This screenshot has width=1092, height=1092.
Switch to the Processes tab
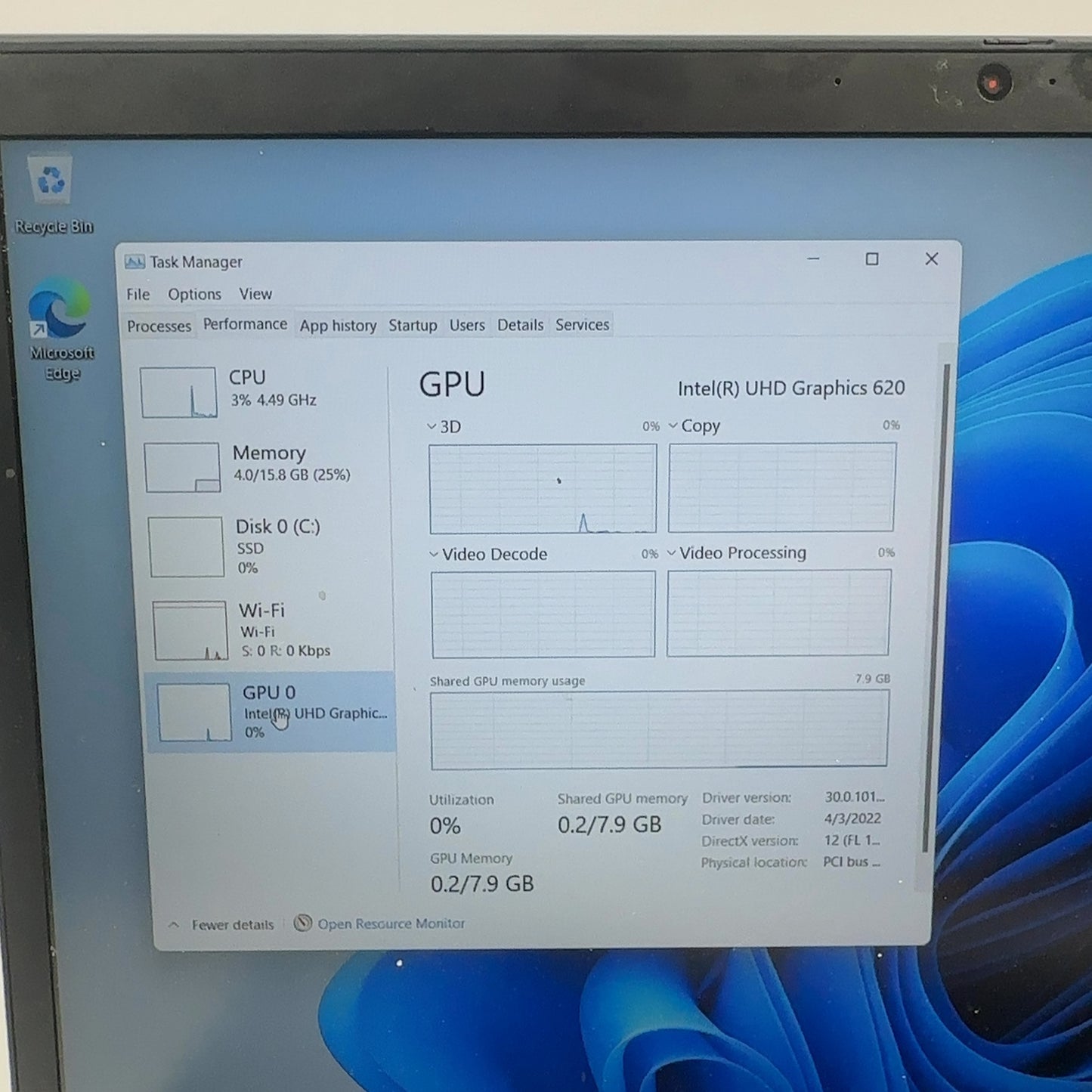pyautogui.click(x=159, y=326)
